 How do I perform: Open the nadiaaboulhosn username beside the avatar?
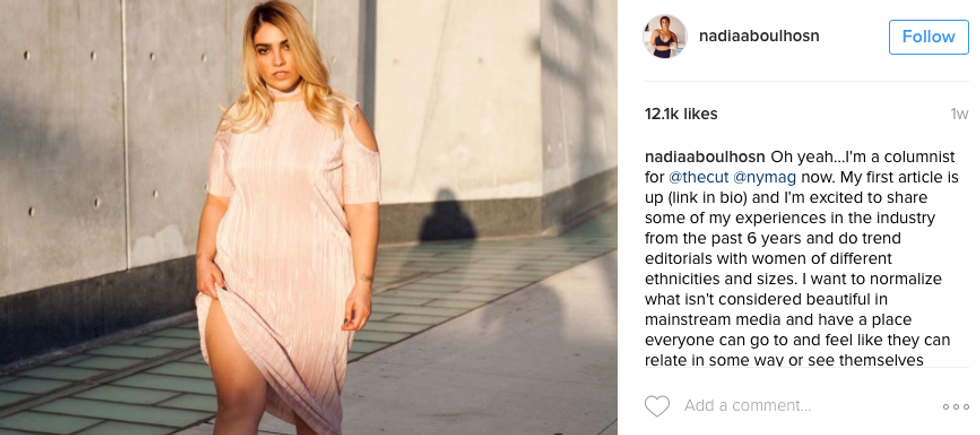click(759, 36)
